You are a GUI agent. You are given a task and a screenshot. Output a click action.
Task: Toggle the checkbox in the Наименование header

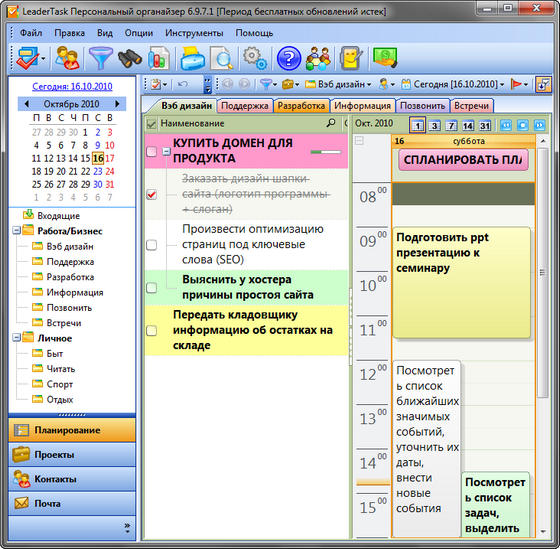[151, 124]
